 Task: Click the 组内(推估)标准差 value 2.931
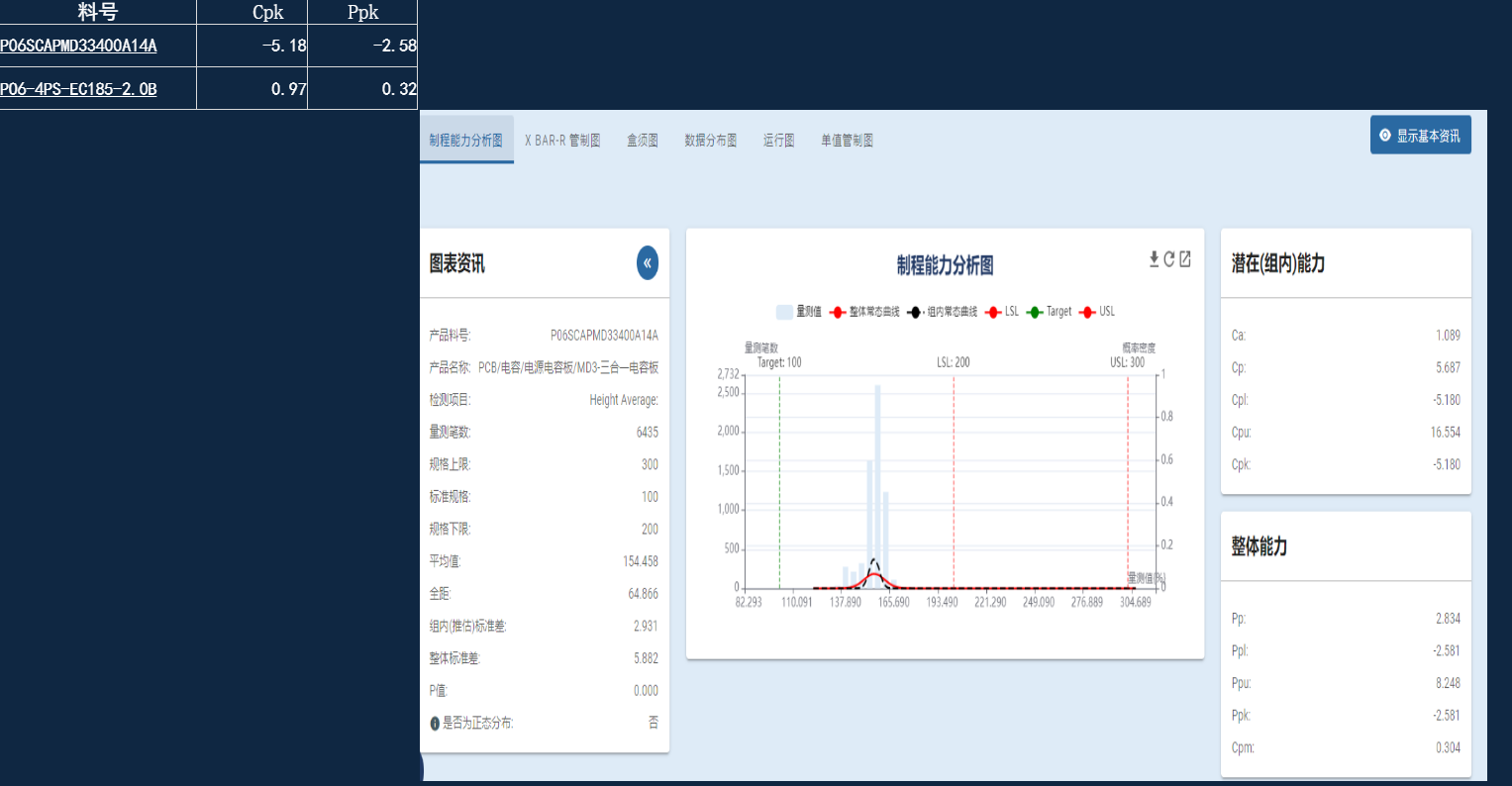coord(647,627)
